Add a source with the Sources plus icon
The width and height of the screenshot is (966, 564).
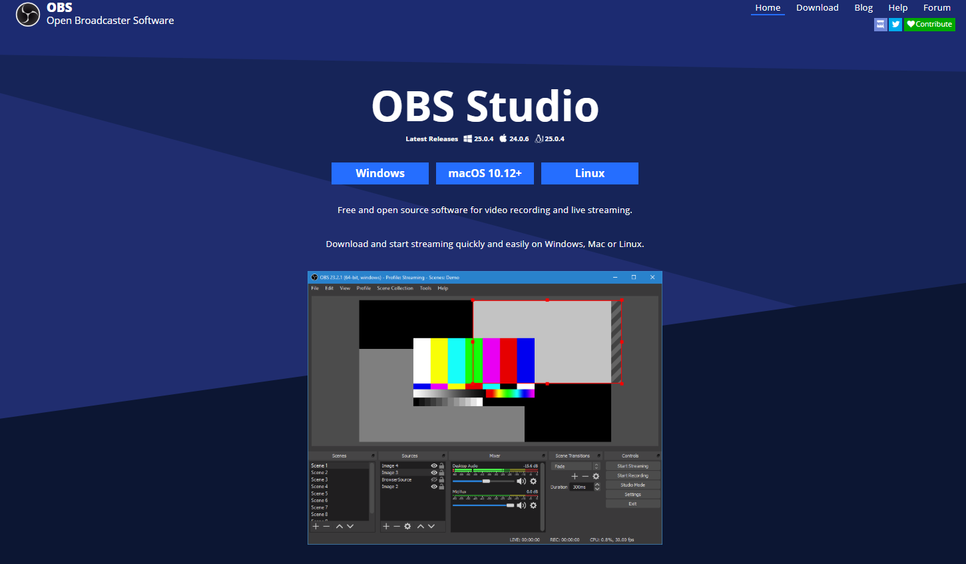(x=386, y=526)
